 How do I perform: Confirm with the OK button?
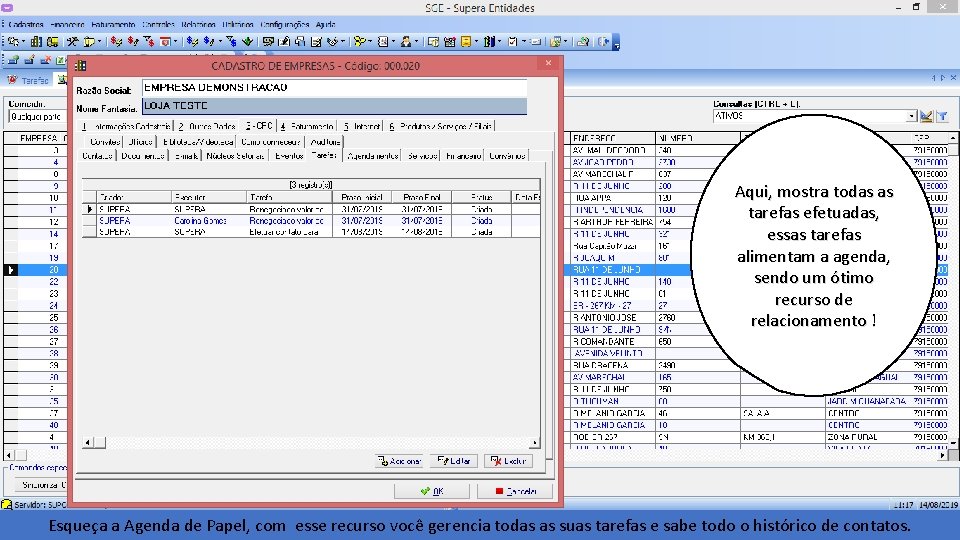432,491
